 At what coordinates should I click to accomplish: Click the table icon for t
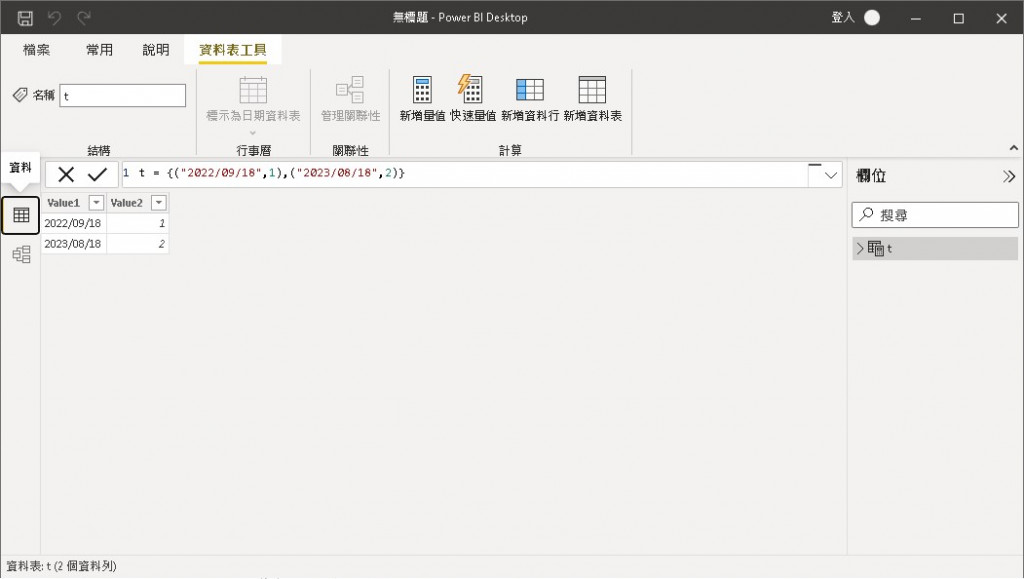[876, 248]
